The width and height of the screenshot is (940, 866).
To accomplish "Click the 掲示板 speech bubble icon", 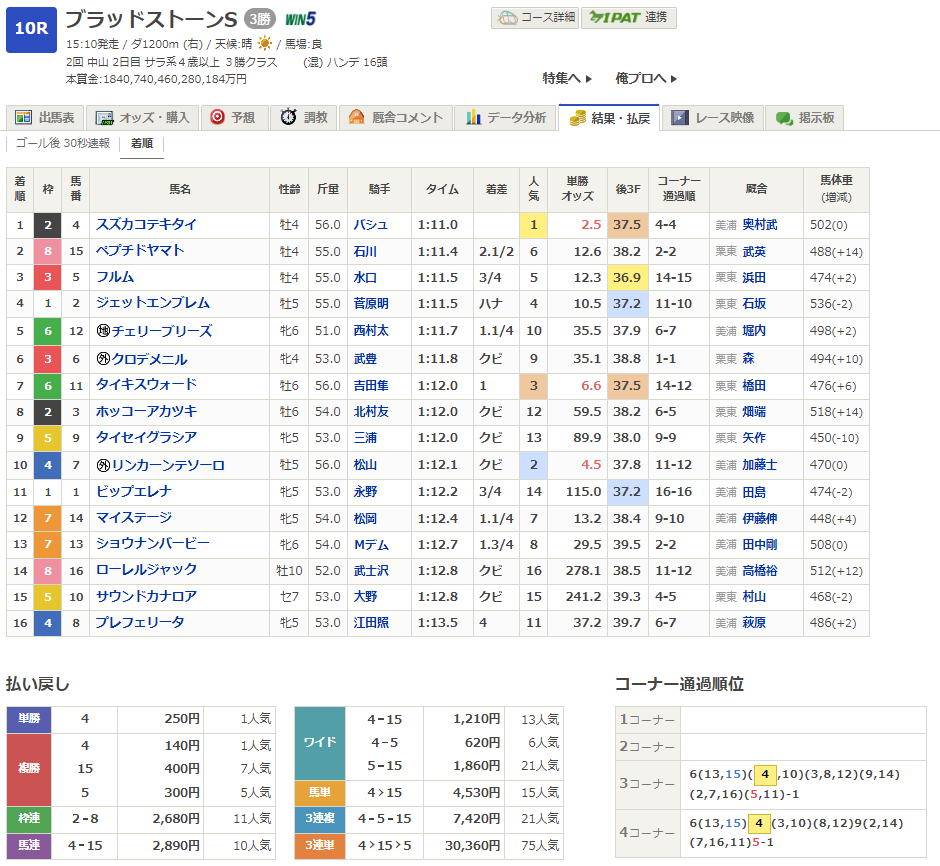I will pos(784,118).
